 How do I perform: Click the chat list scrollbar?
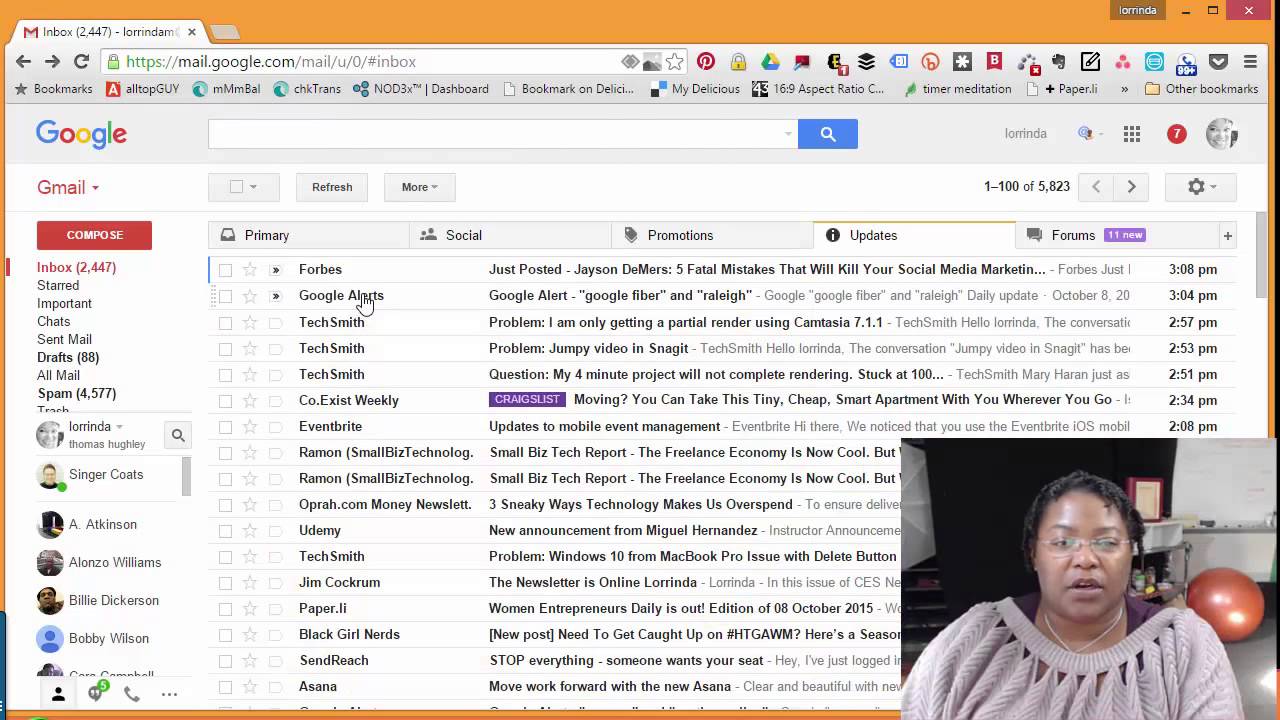186,477
